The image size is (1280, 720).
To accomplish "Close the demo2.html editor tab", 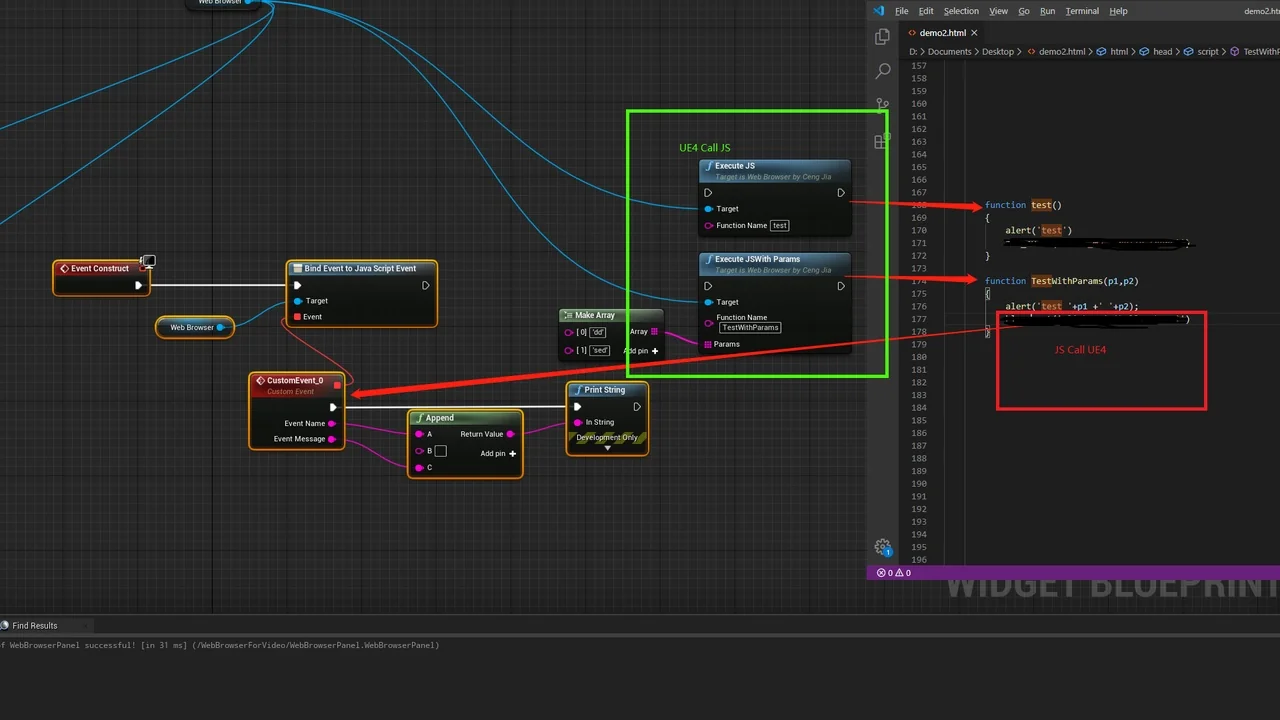I will 976,33.
